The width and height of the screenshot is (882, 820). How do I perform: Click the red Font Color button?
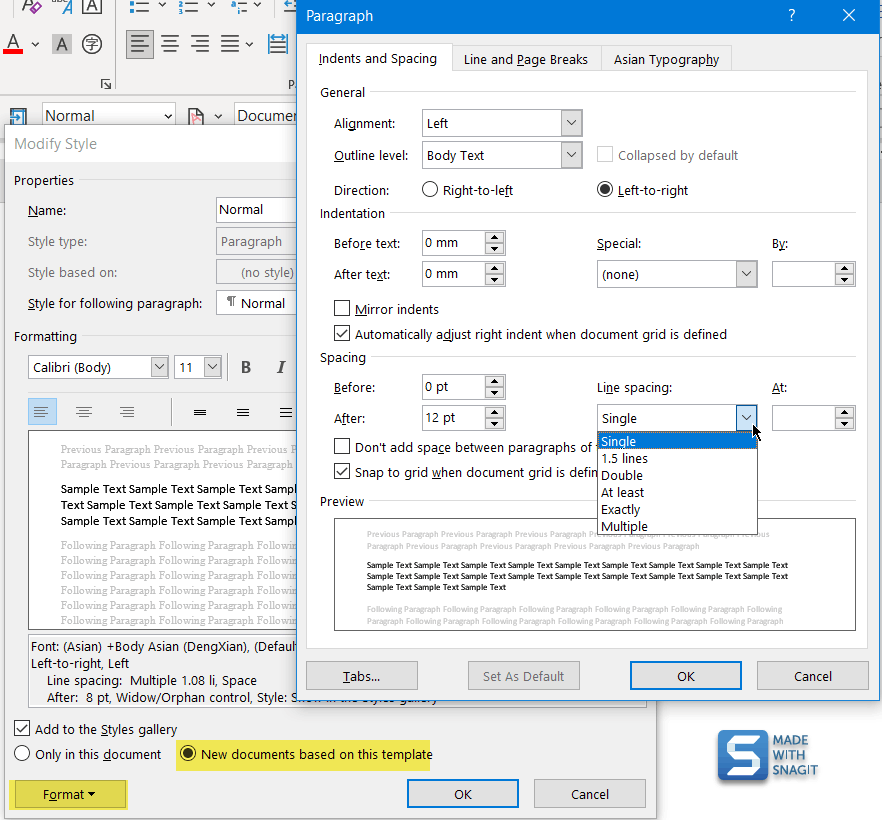14,43
